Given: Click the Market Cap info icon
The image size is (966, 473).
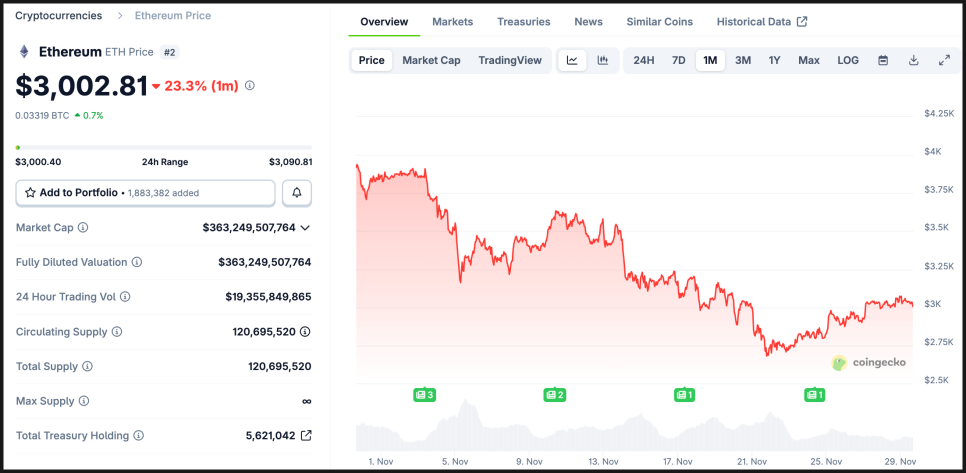Looking at the screenshot, I should pyautogui.click(x=83, y=228).
